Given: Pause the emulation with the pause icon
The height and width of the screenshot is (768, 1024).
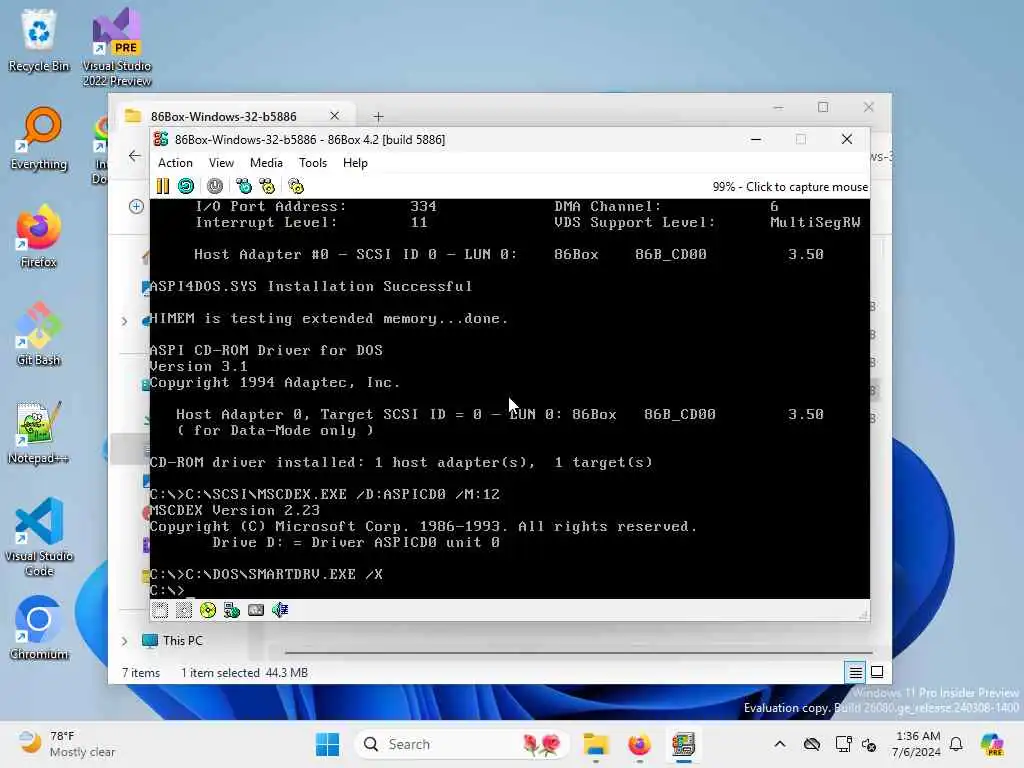Looking at the screenshot, I should click(163, 187).
